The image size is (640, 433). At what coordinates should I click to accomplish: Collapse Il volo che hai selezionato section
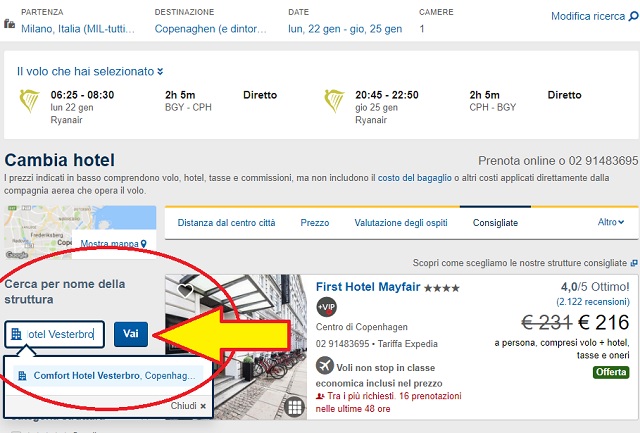pyautogui.click(x=90, y=71)
